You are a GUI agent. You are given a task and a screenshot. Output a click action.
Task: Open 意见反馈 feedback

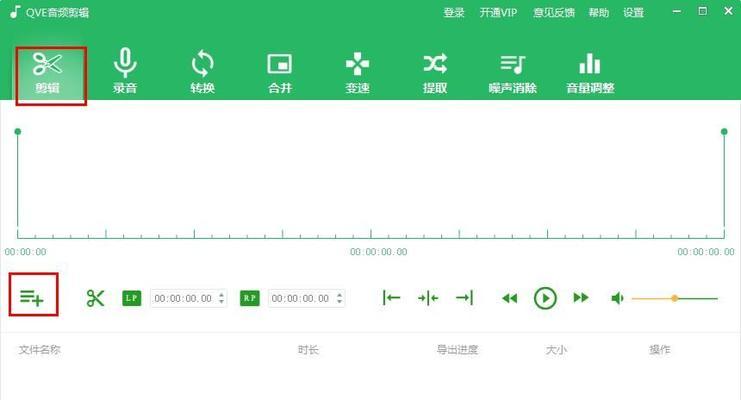tap(553, 13)
